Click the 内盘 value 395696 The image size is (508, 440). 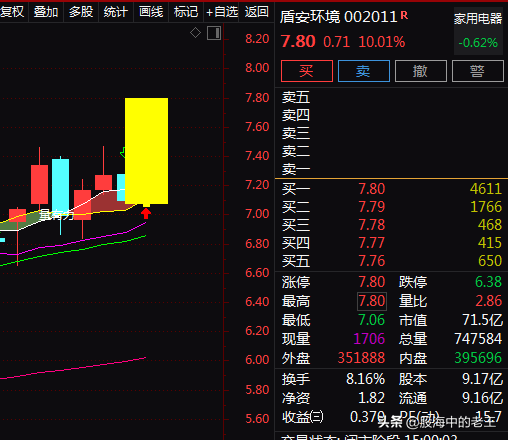(x=478, y=358)
